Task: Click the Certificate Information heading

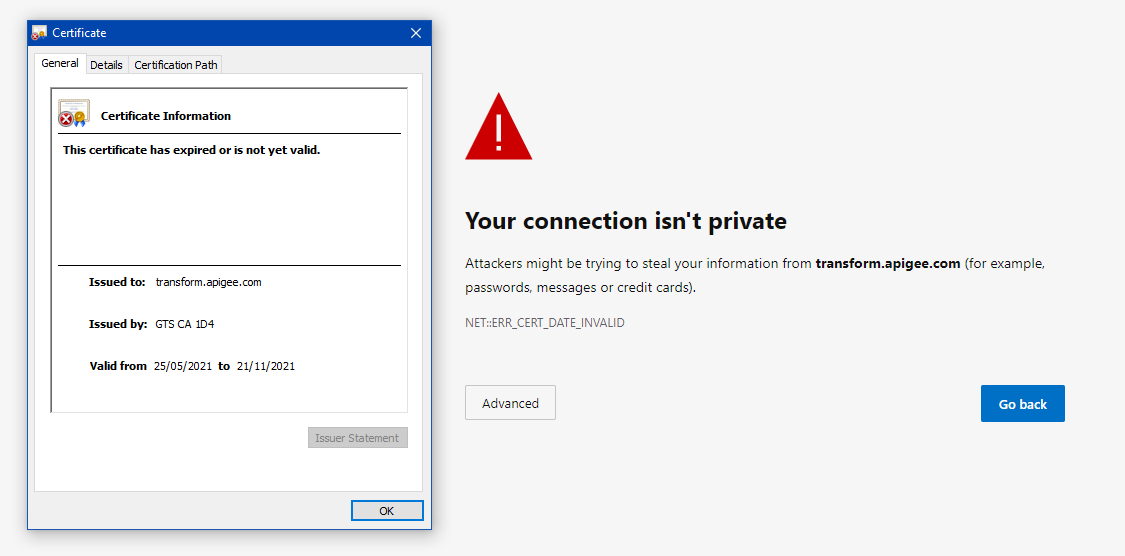Action: pyautogui.click(x=166, y=116)
